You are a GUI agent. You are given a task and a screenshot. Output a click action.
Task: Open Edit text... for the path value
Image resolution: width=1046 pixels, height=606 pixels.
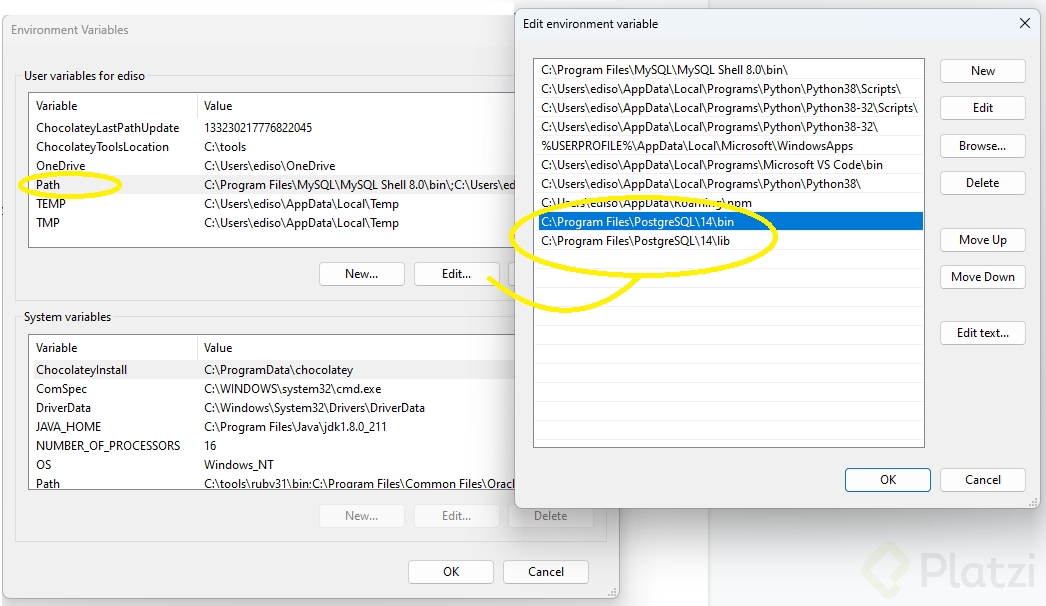(x=983, y=332)
